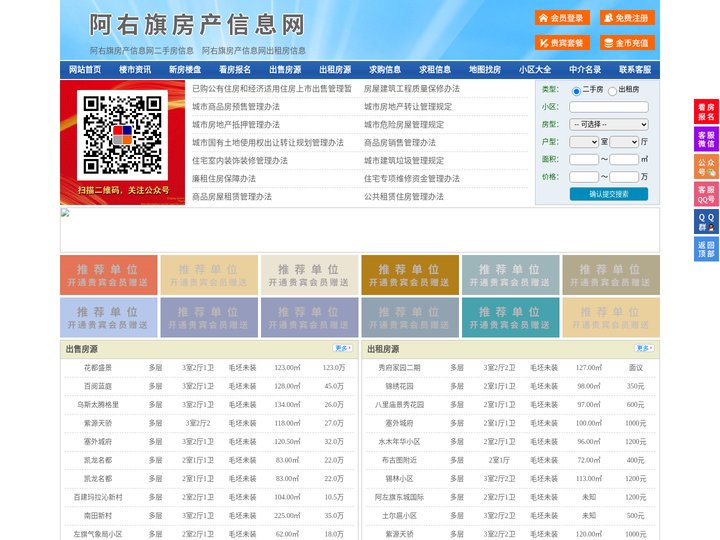This screenshot has height=540, width=720.
Task: Open 出售房源 navigation item
Action: (x=285, y=70)
